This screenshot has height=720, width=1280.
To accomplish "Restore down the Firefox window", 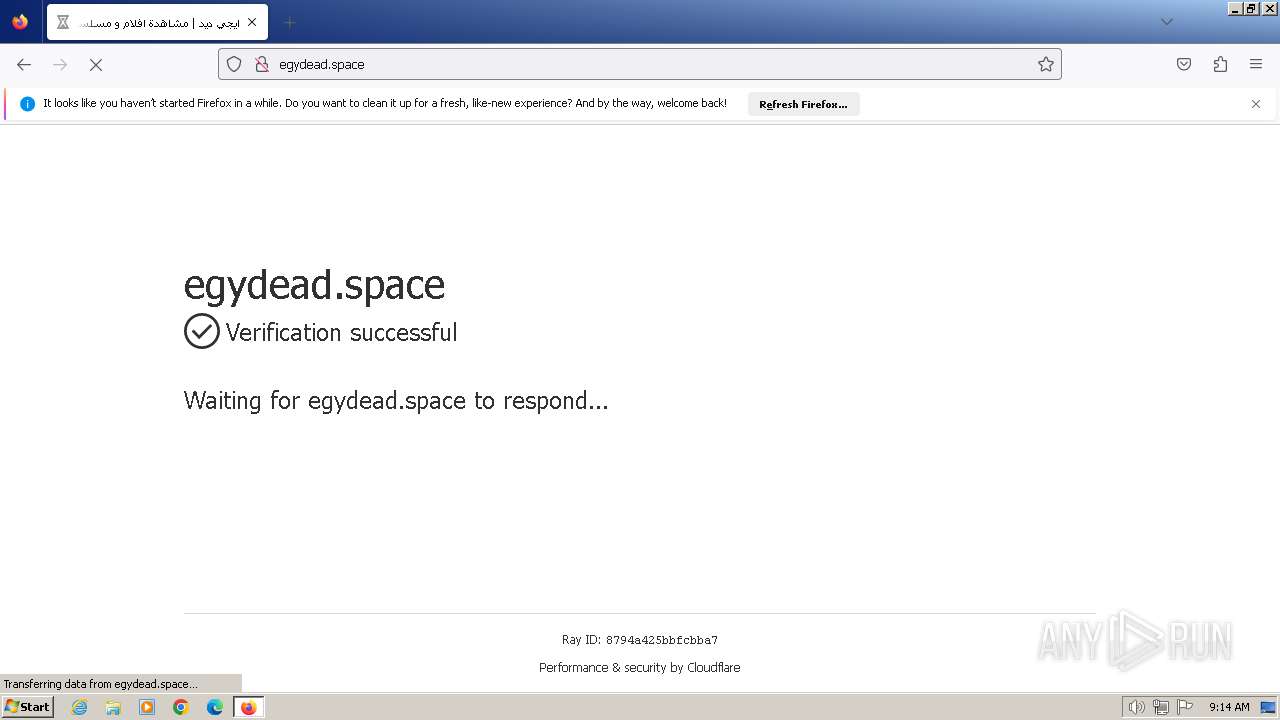I will pos(1251,8).
